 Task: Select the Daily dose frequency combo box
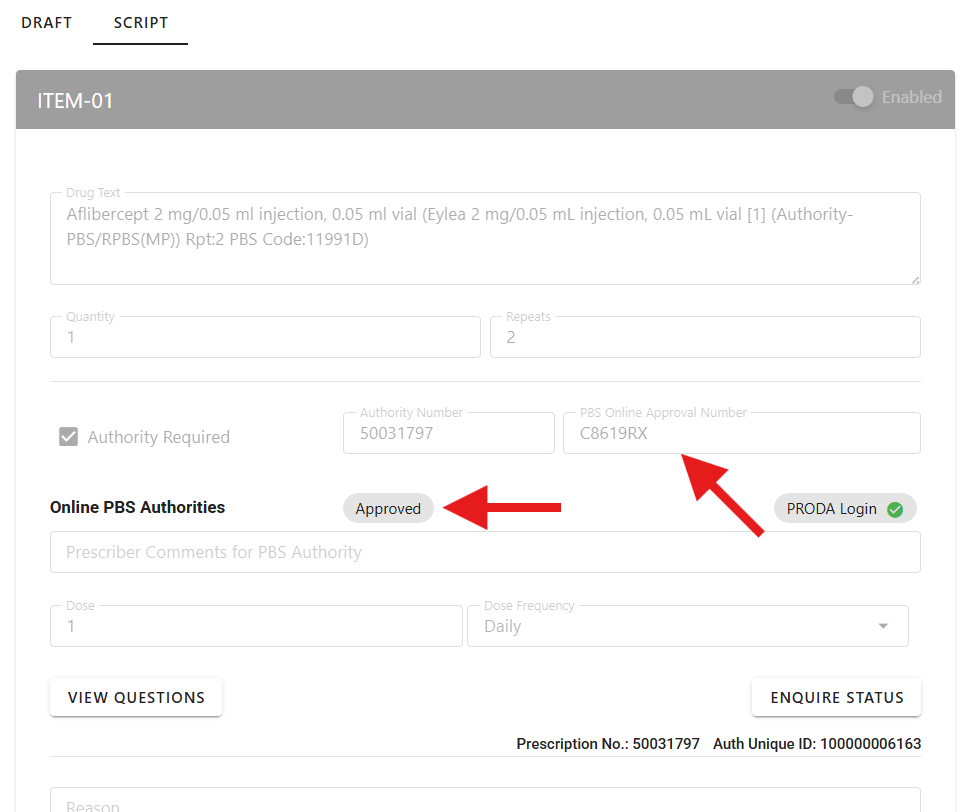670,626
